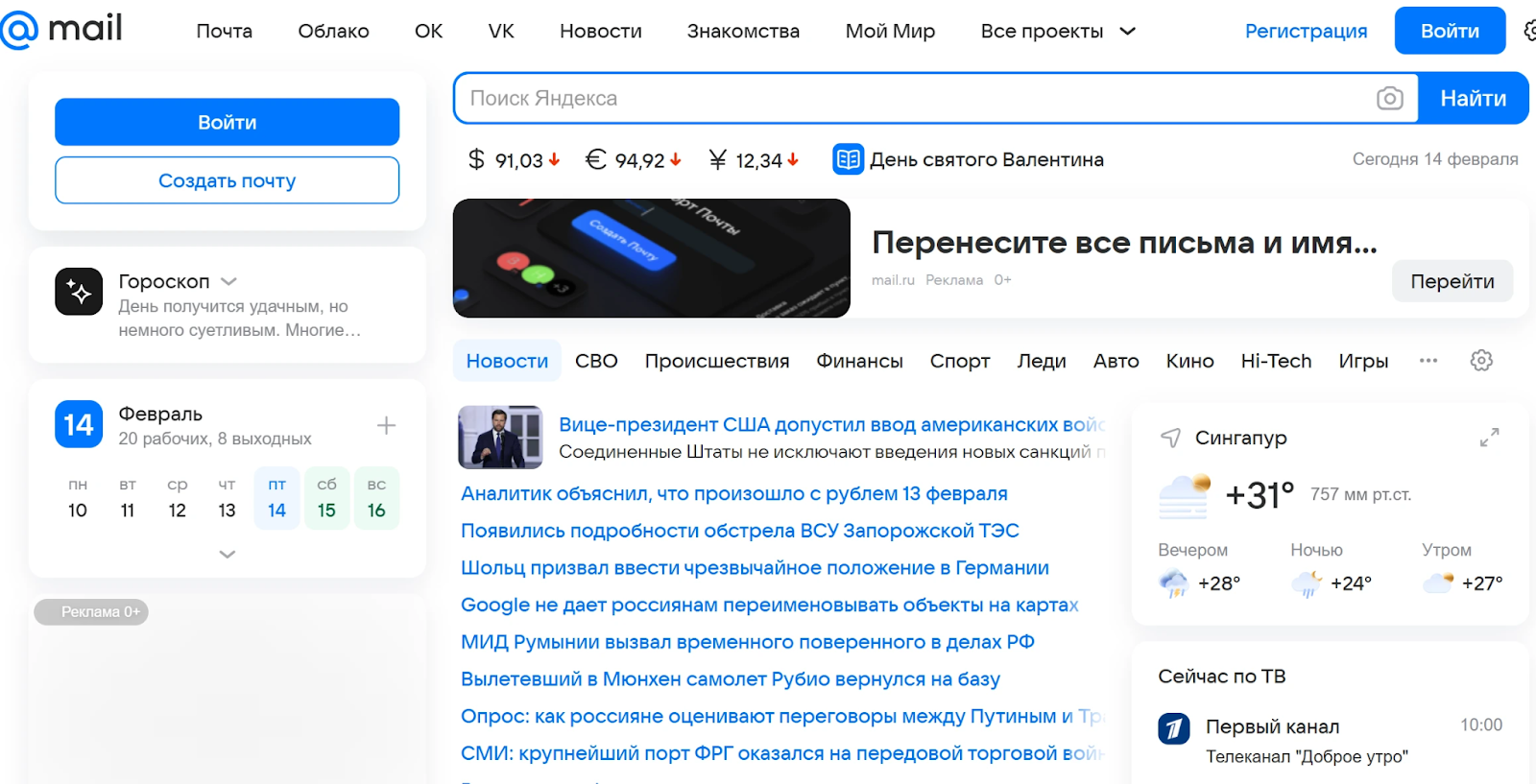Click the Ночью rain forecast icon
Image resolution: width=1536 pixels, height=784 pixels.
pos(1307,582)
